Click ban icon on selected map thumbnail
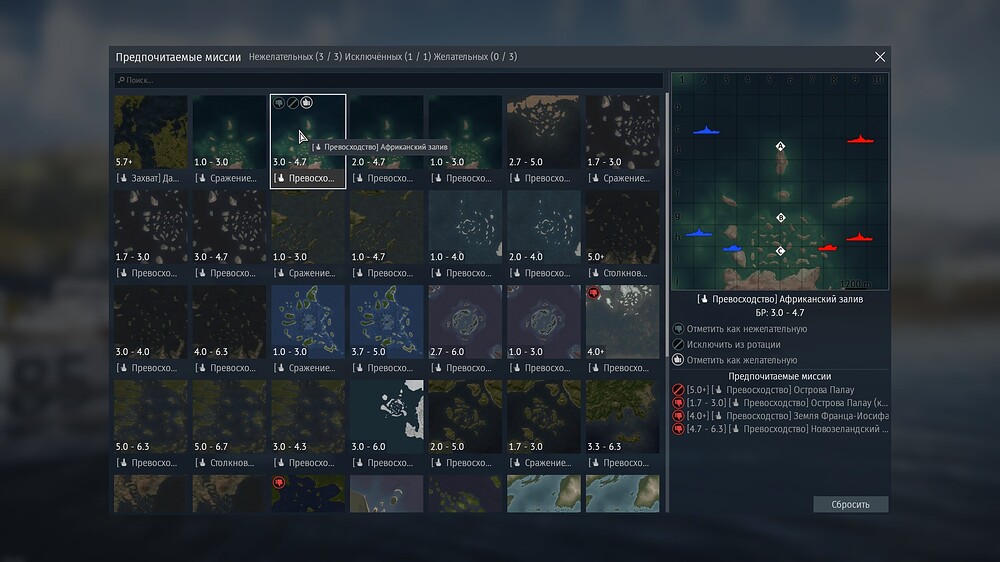1000x562 pixels. click(293, 102)
